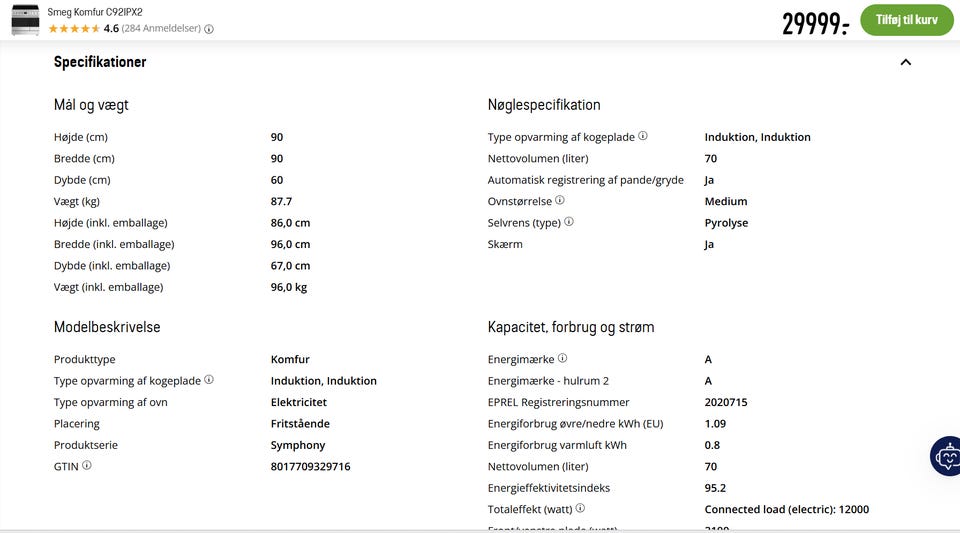Collapse the Specifikationer section chevron
Image resolution: width=960 pixels, height=533 pixels.
pyautogui.click(x=906, y=62)
